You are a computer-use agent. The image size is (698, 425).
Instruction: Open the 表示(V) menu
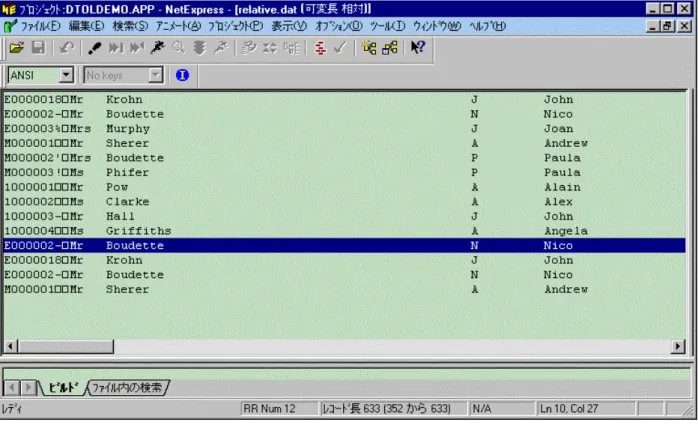(289, 26)
